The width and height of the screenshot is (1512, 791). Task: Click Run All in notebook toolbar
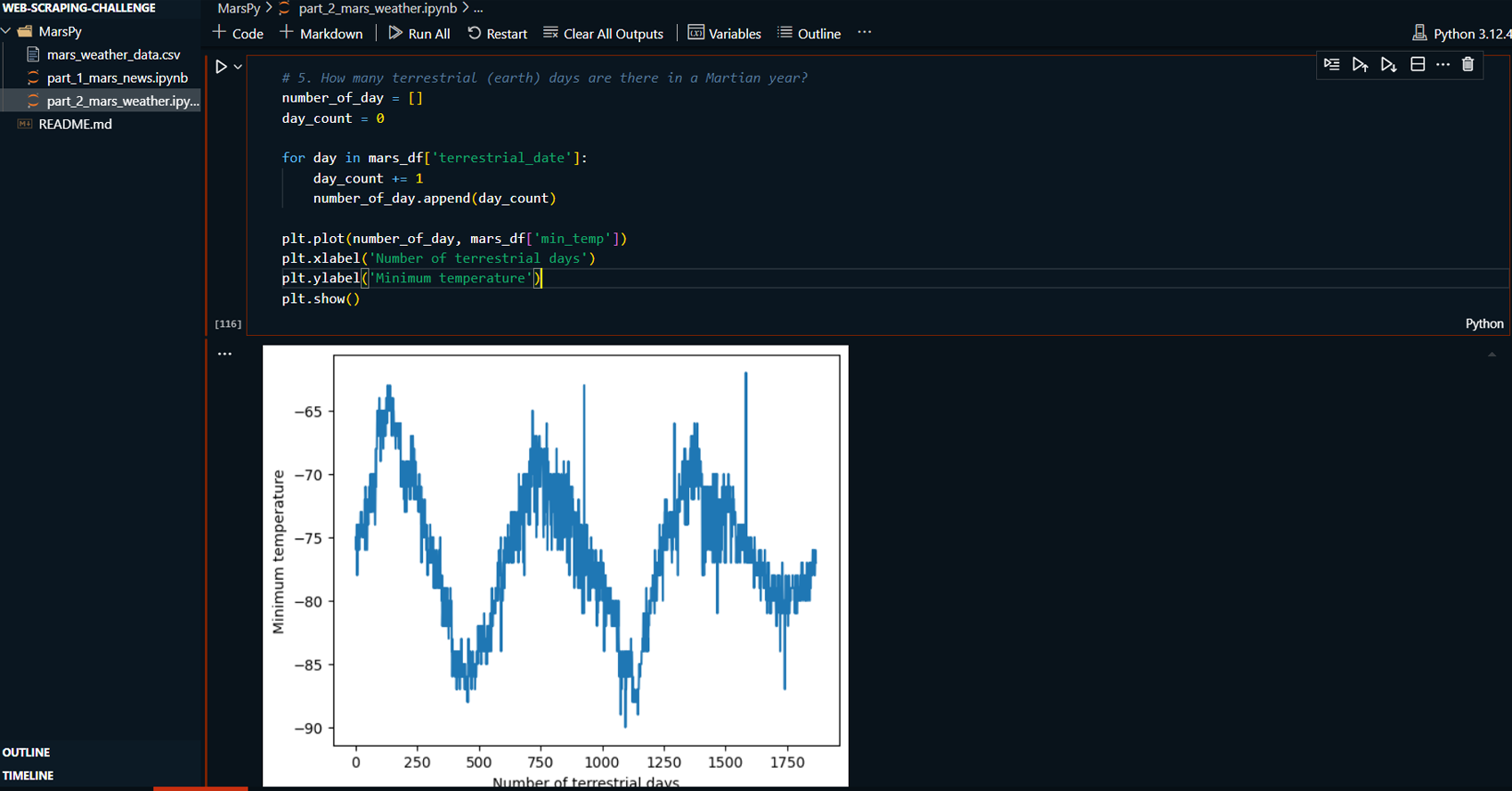tap(419, 34)
